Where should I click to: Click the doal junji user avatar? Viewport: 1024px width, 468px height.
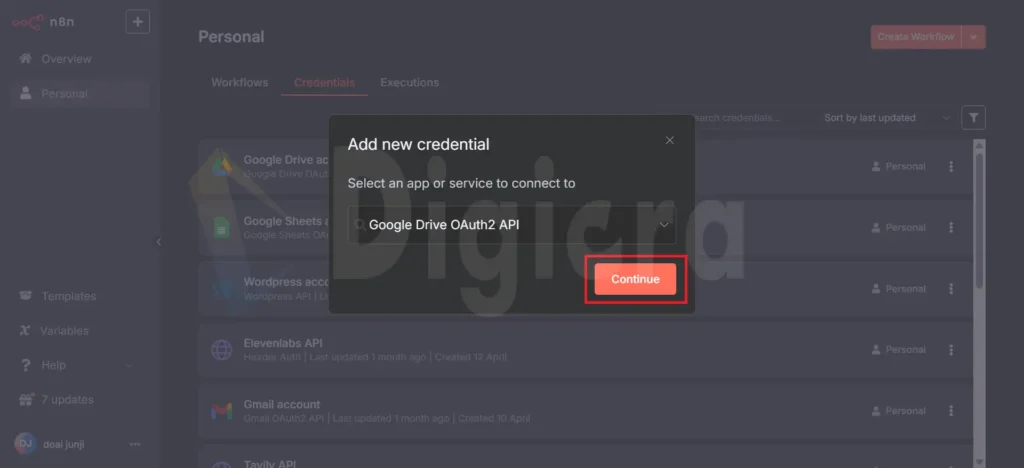(25, 444)
